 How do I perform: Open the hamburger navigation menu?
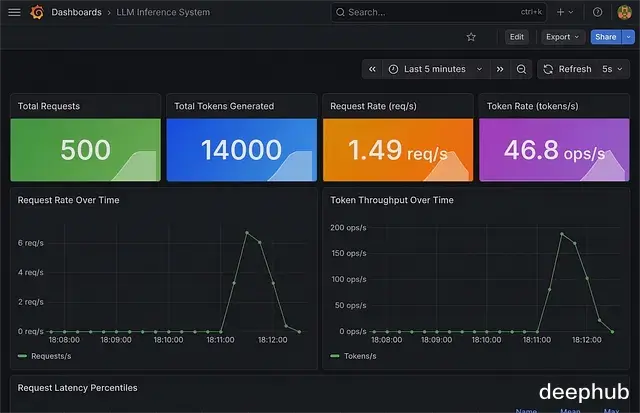click(14, 12)
